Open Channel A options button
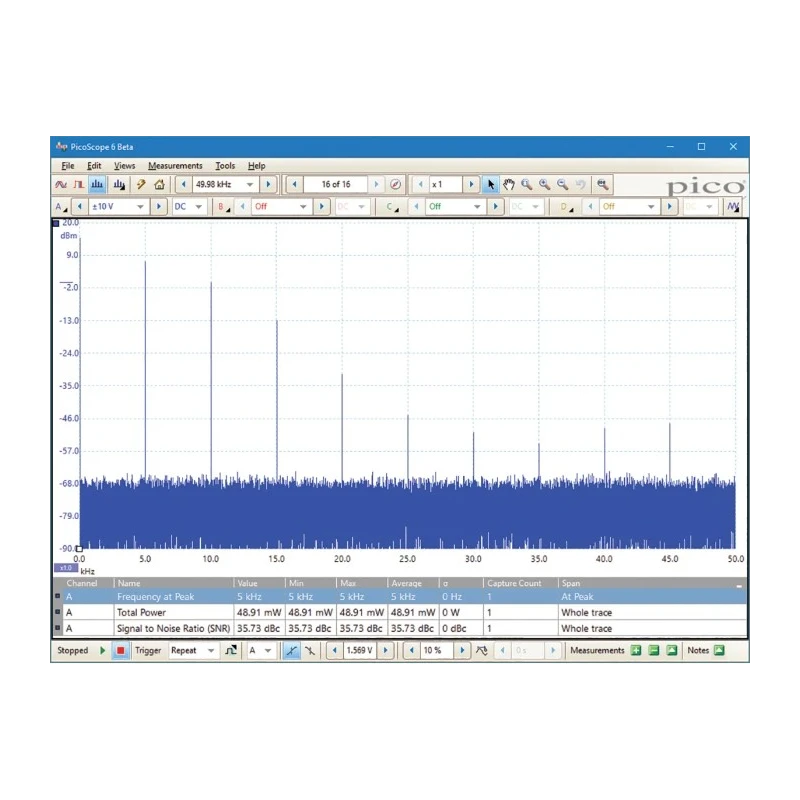800x800 pixels. 61,207
